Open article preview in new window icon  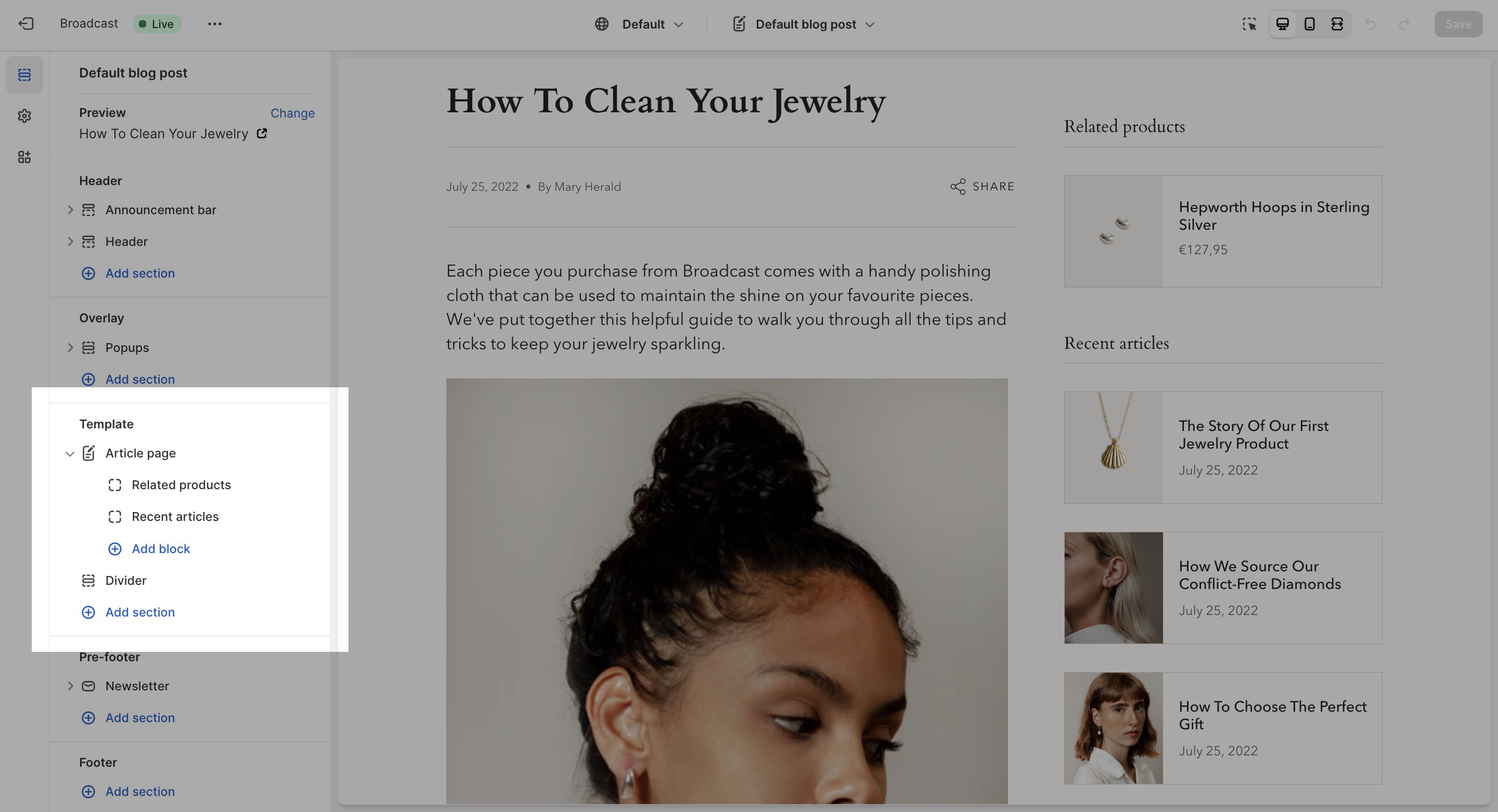click(x=262, y=134)
